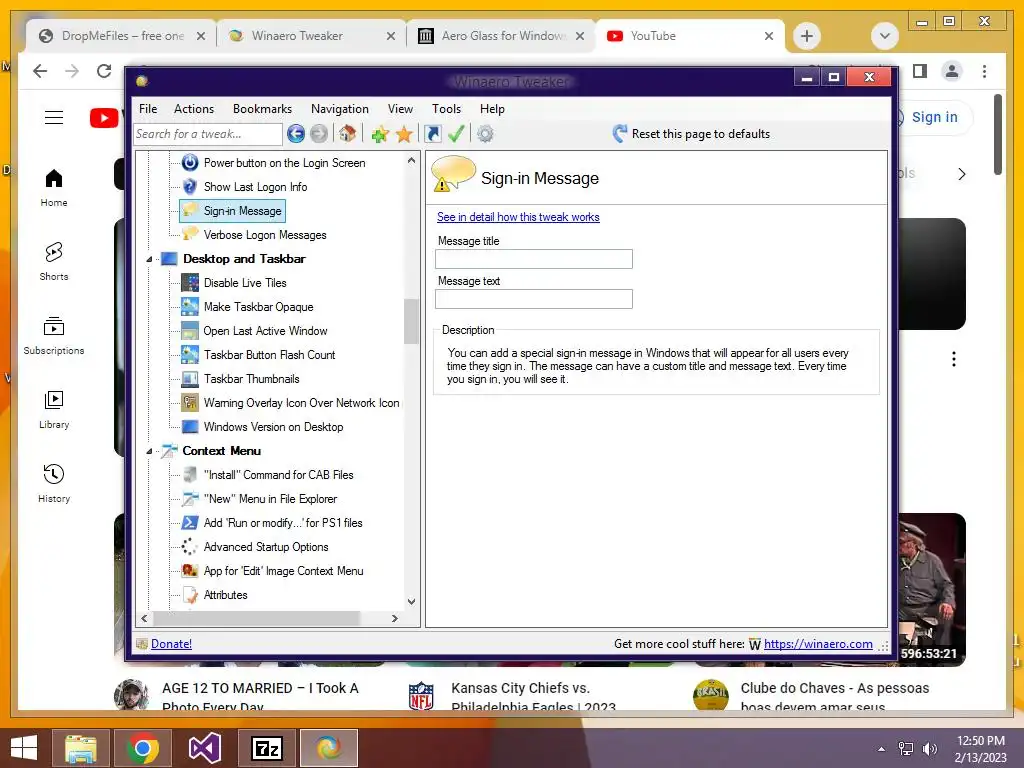
Task: Click the export shortcut arrow toolbar icon
Action: (x=433, y=134)
